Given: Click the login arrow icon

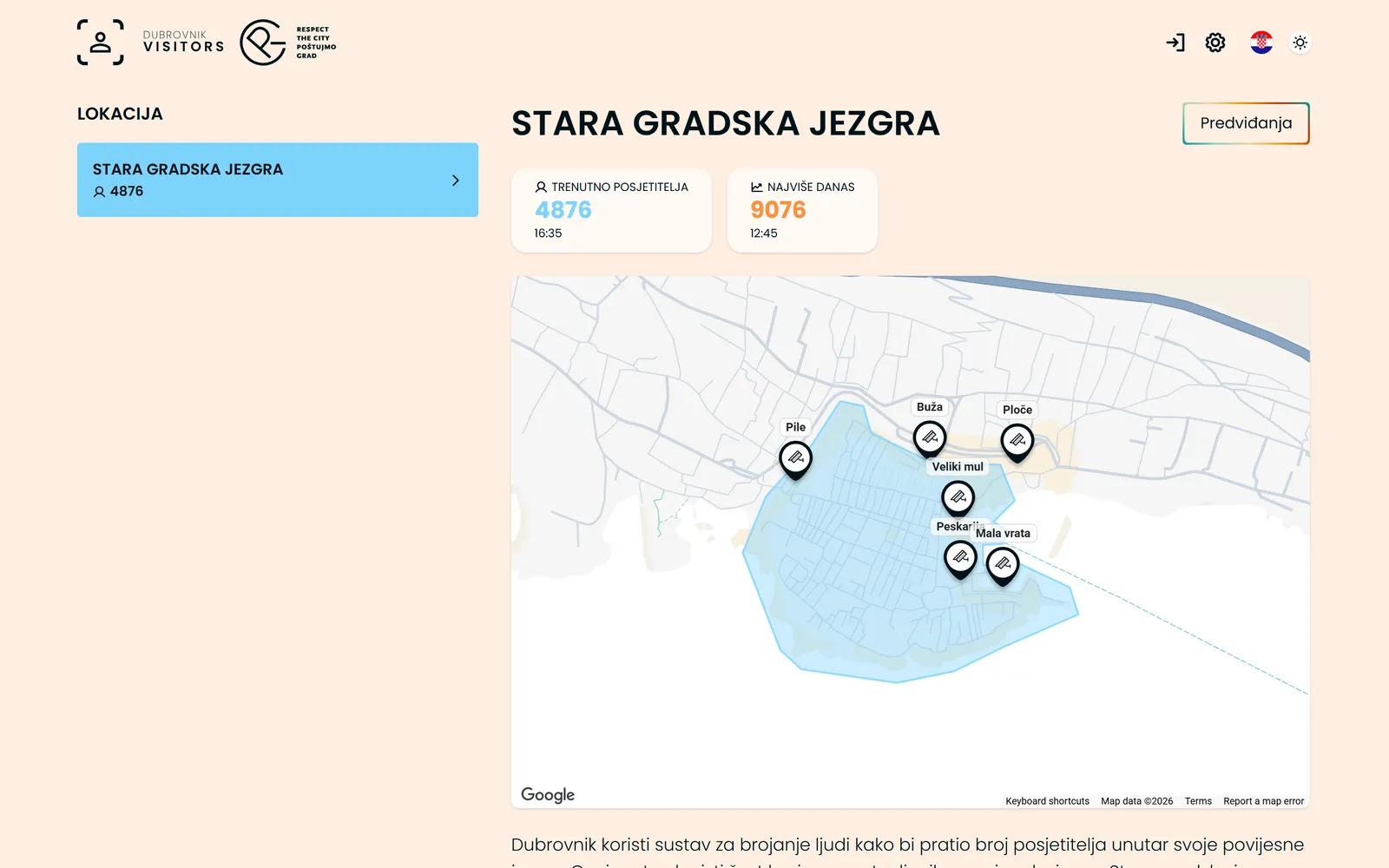Looking at the screenshot, I should tap(1175, 43).
